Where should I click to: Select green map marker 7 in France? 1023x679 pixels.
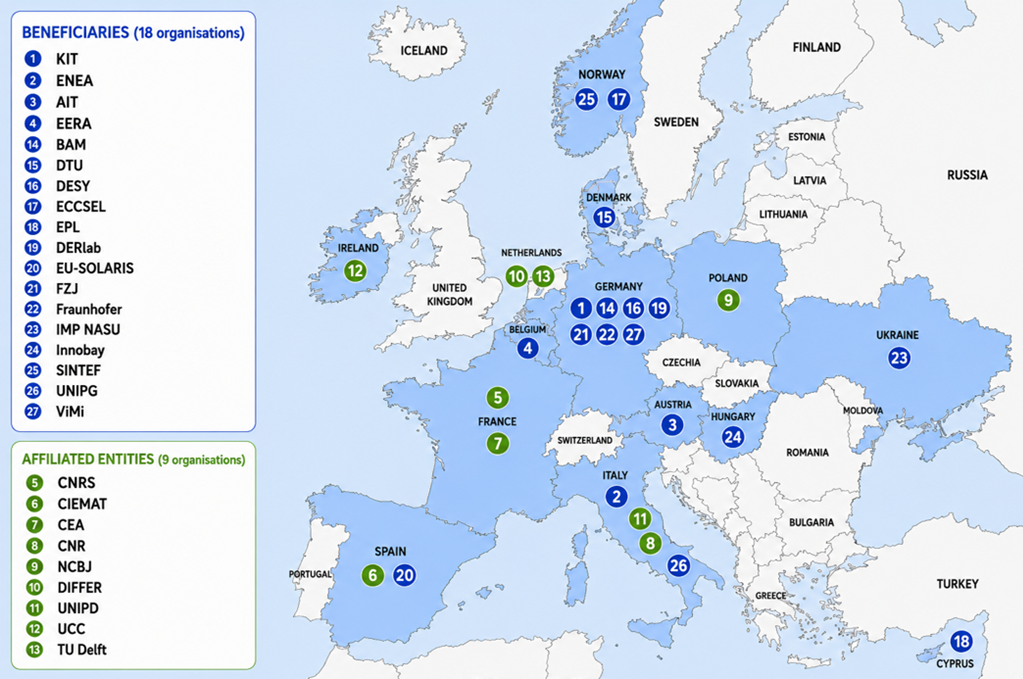click(498, 444)
